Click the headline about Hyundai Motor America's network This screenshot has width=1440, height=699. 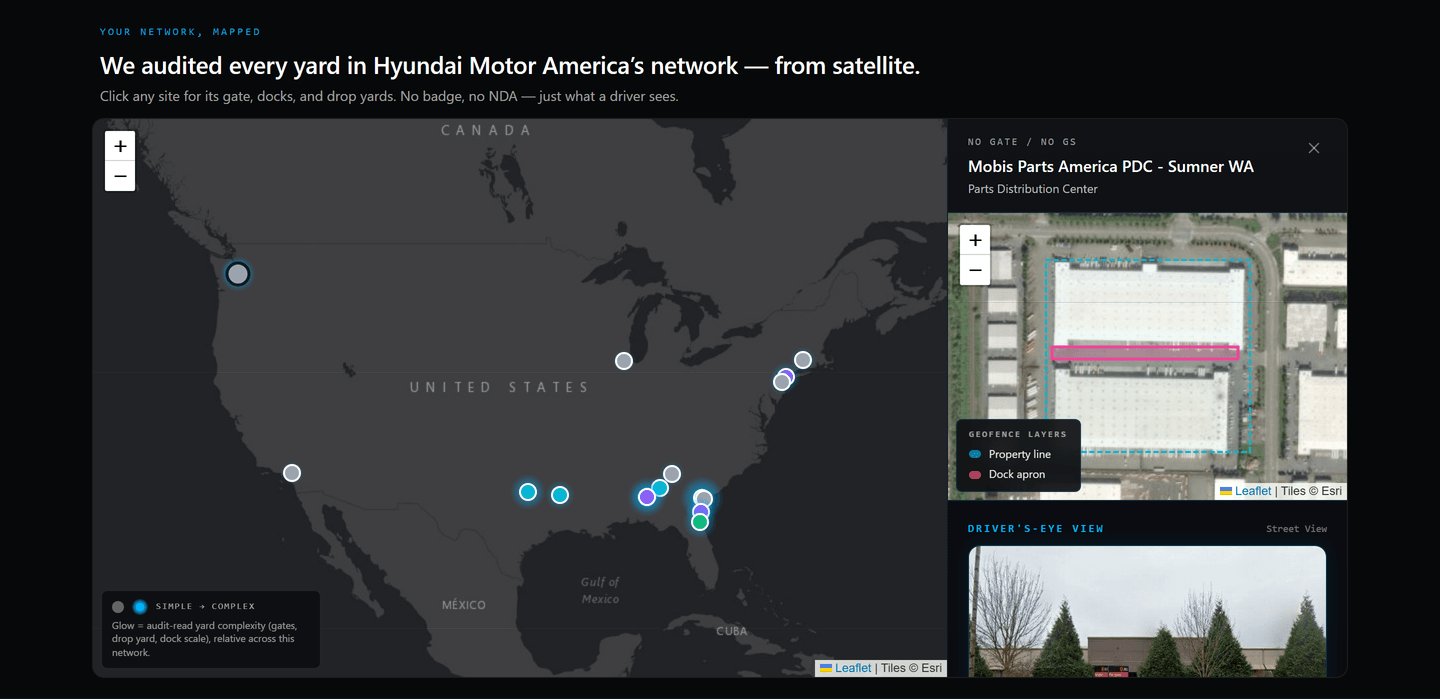510,66
